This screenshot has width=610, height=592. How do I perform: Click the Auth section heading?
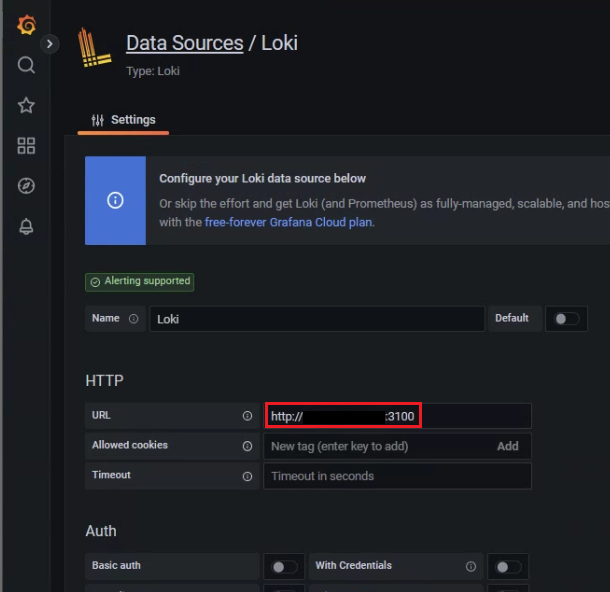pos(101,531)
